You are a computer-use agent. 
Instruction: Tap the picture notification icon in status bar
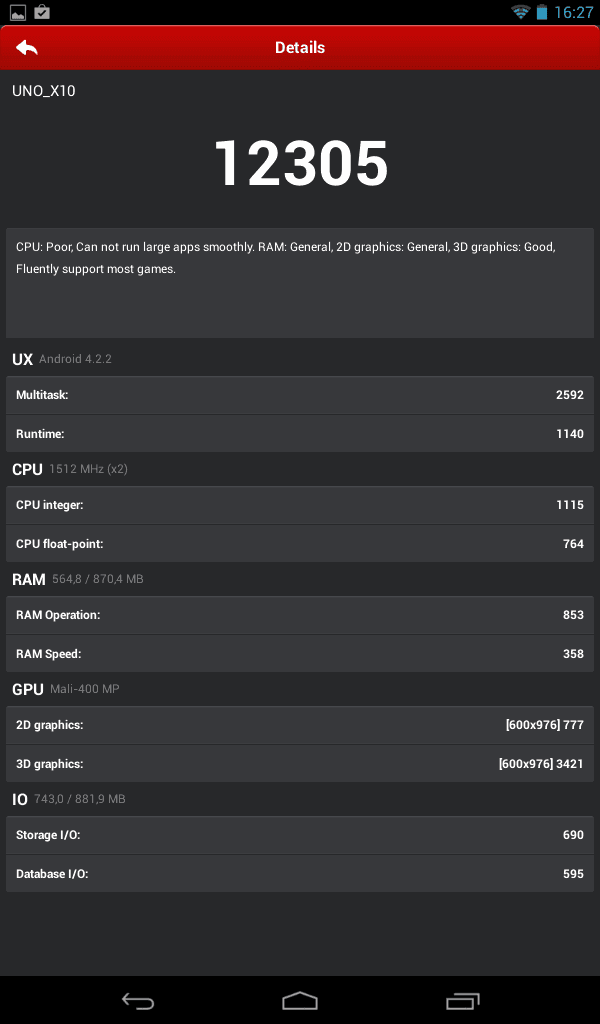pos(18,12)
